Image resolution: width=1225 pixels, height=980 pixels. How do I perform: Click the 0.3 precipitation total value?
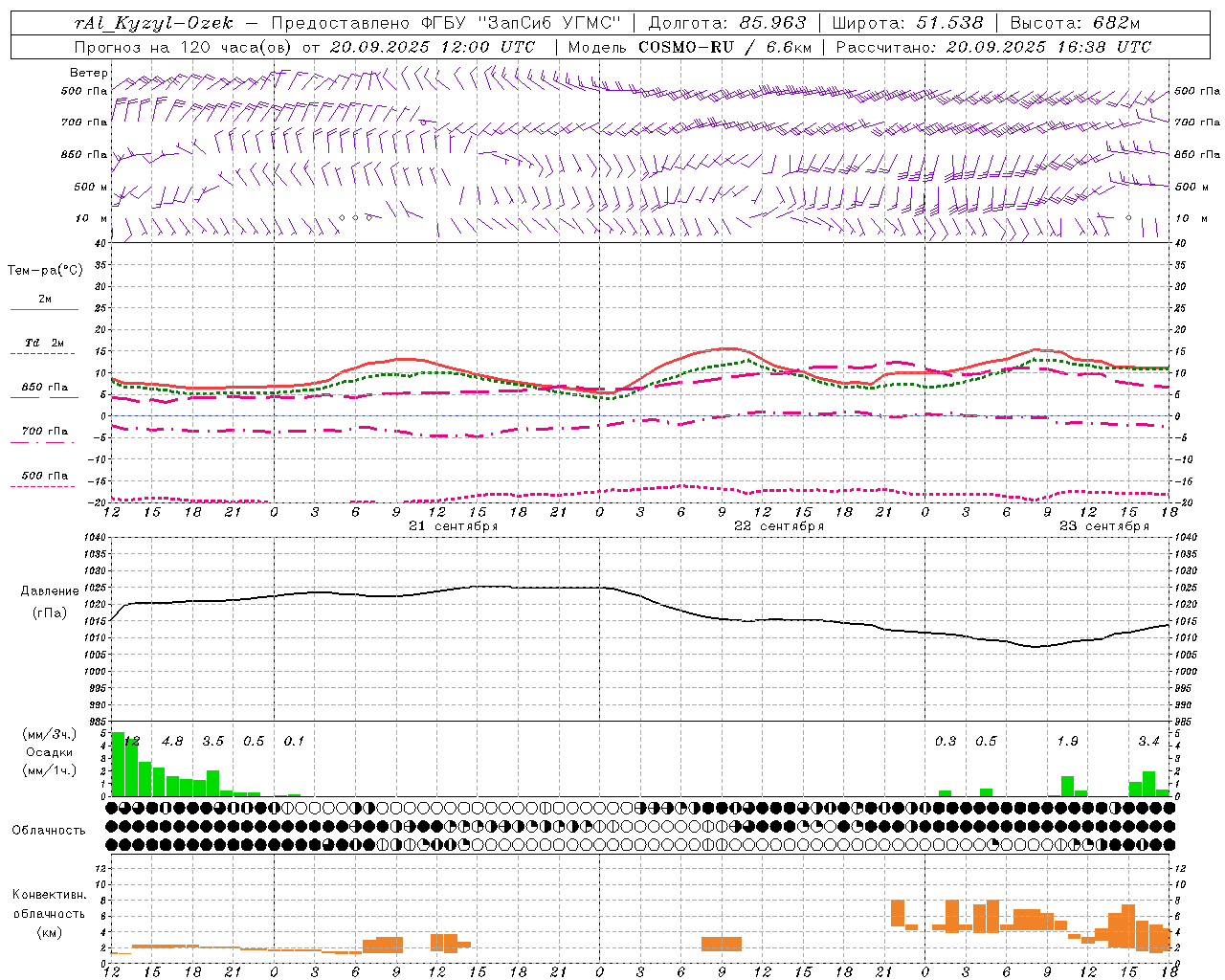tap(946, 742)
